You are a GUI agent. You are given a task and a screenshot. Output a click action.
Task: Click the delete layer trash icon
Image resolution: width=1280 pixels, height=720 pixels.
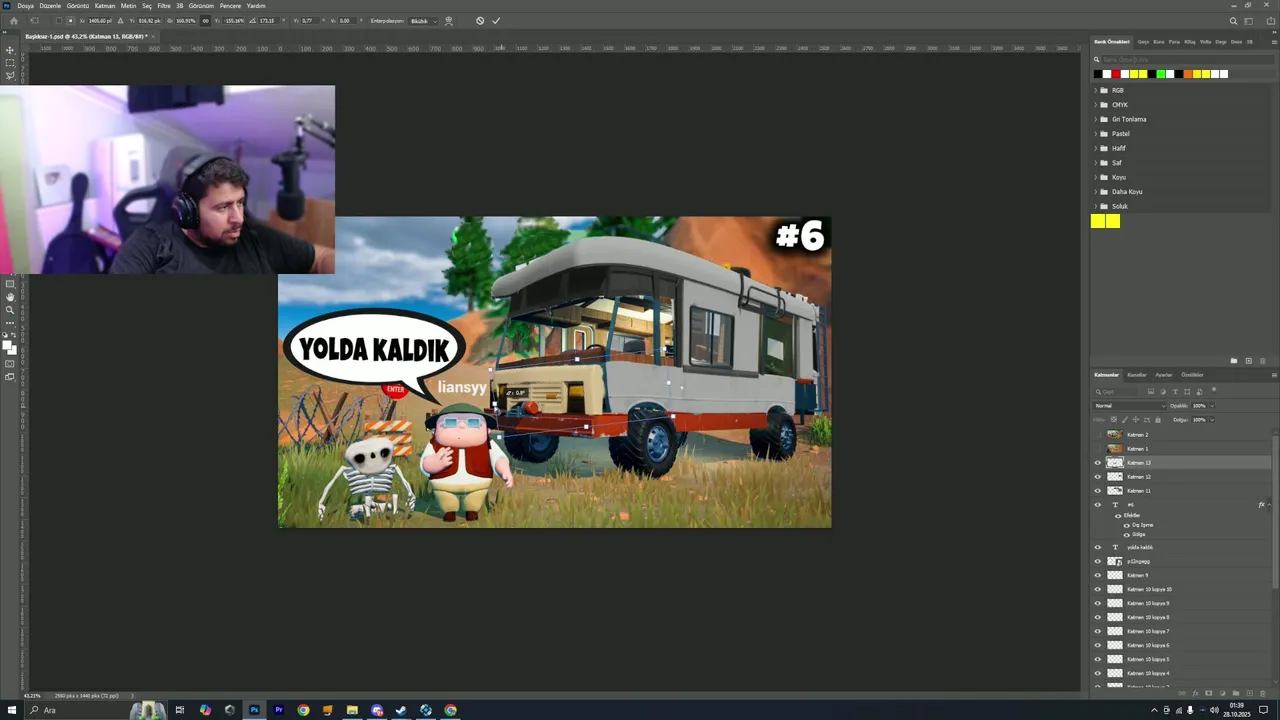click(1262, 693)
